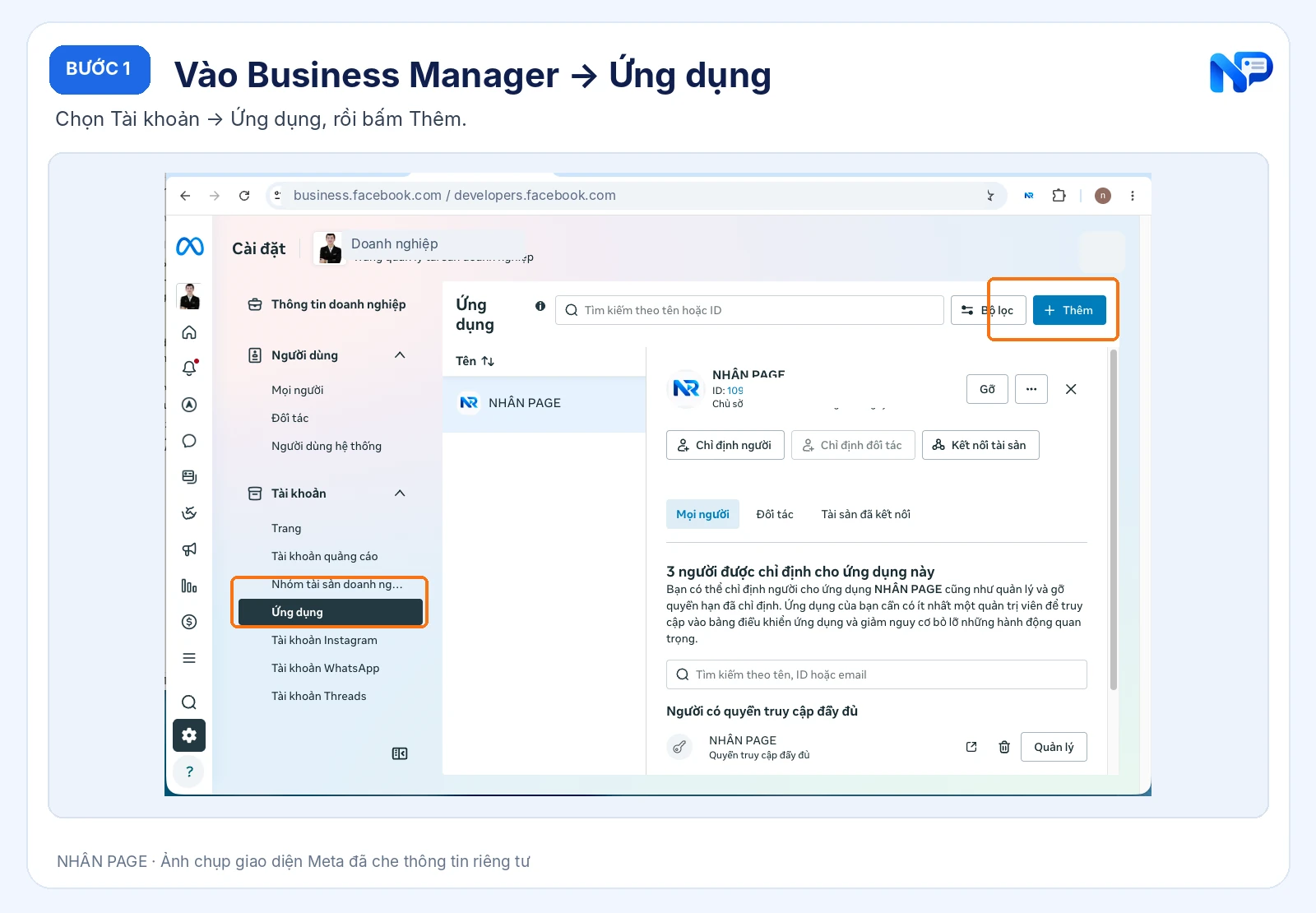
Task: Select Mọi người under Người dùng
Action: point(298,390)
